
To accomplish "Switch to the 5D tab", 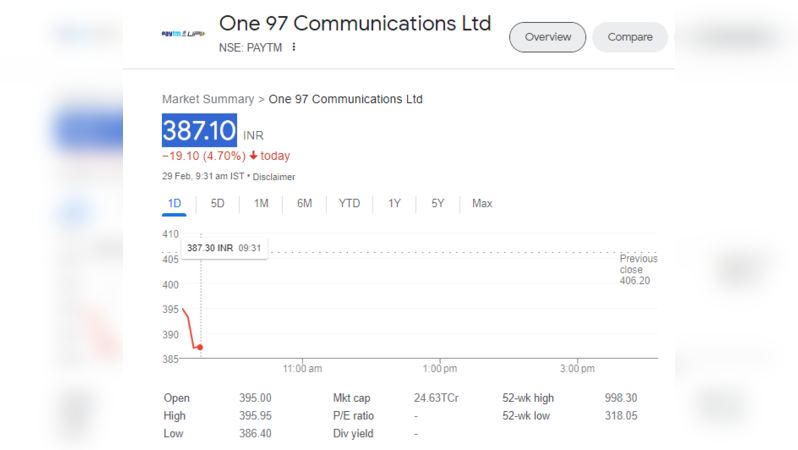I will pyautogui.click(x=217, y=204).
